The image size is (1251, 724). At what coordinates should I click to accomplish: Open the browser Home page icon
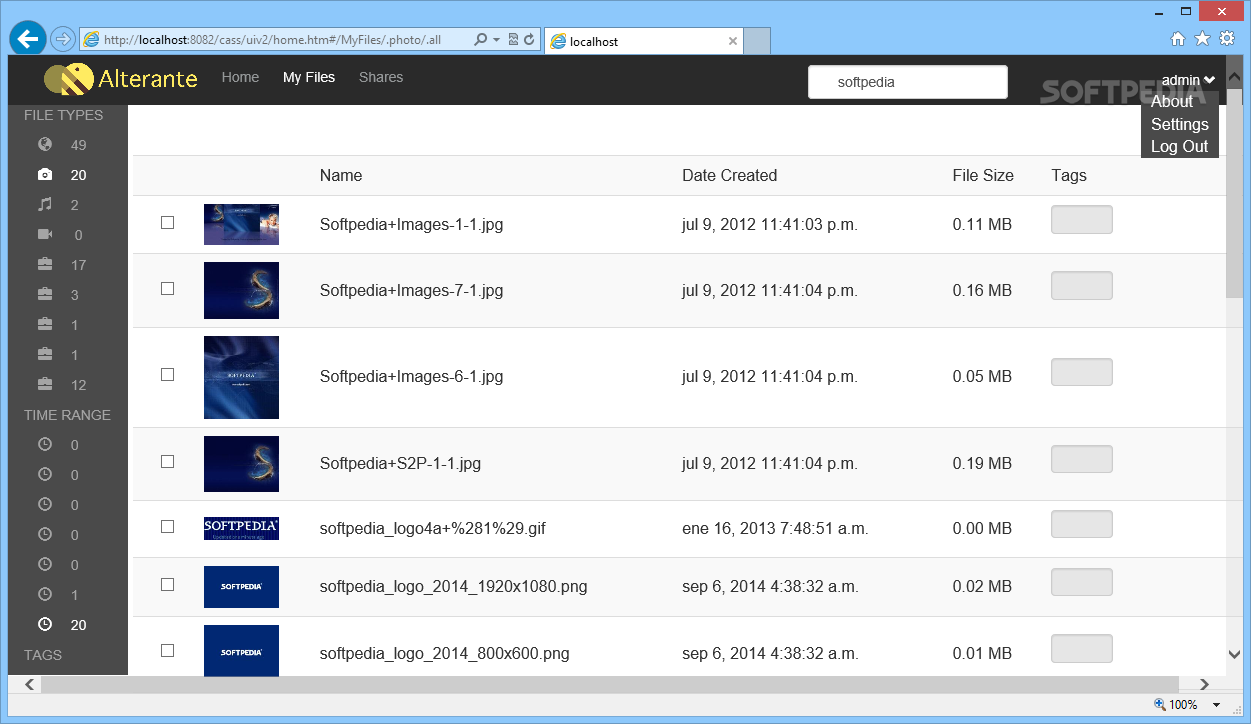point(1178,39)
